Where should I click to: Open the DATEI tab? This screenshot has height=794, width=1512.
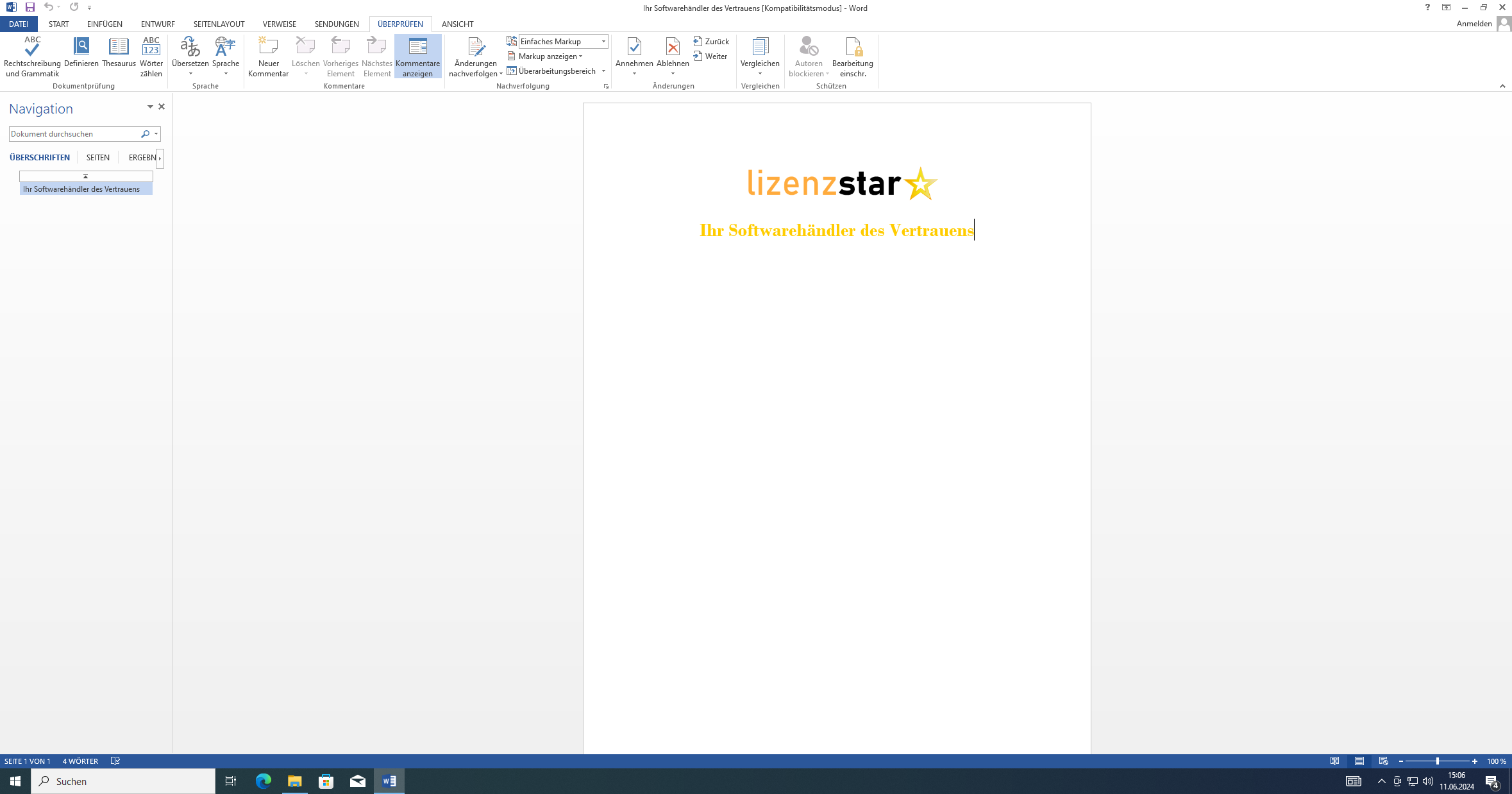[x=18, y=24]
